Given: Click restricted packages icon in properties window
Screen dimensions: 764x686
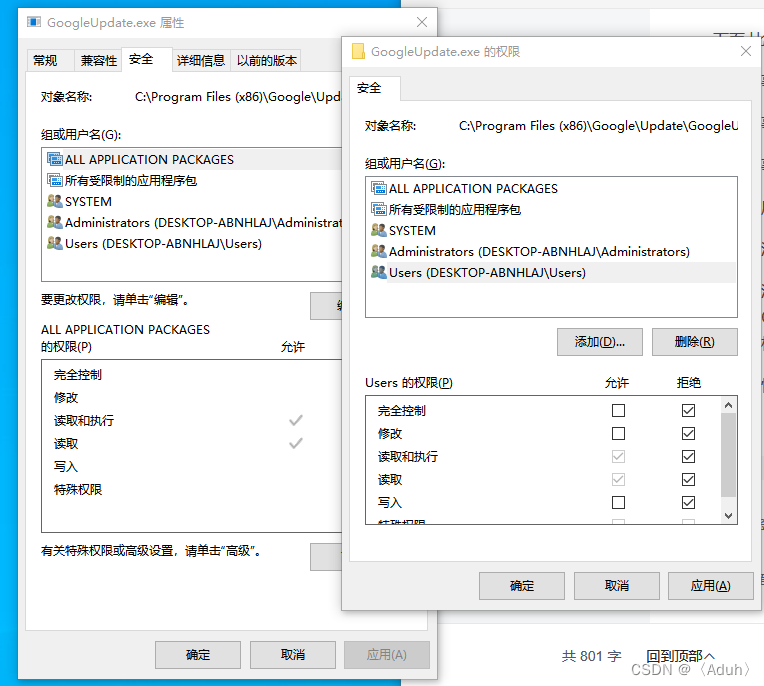Looking at the screenshot, I should coord(55,180).
